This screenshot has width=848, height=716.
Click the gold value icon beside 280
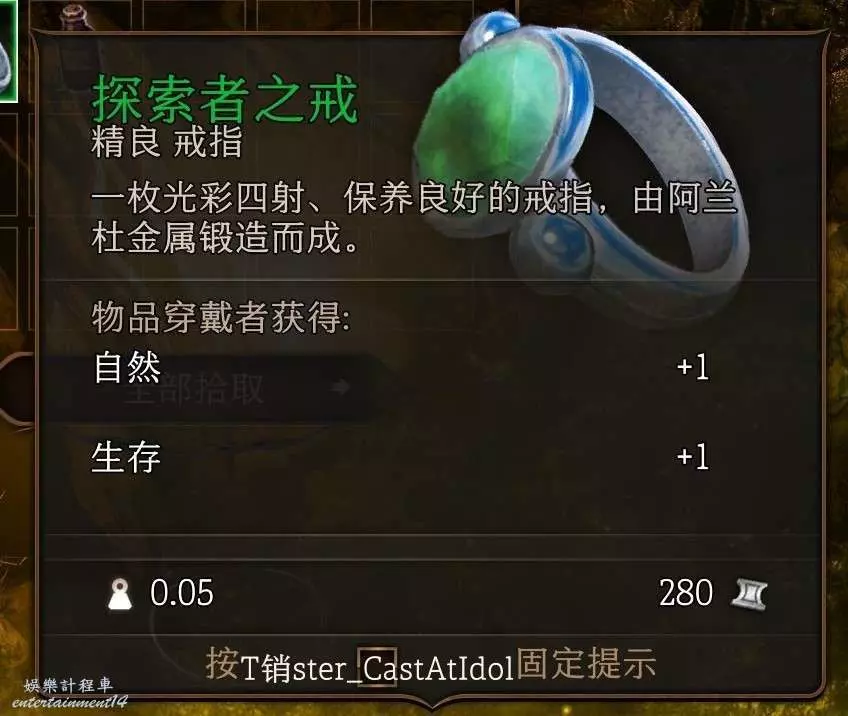(749, 594)
